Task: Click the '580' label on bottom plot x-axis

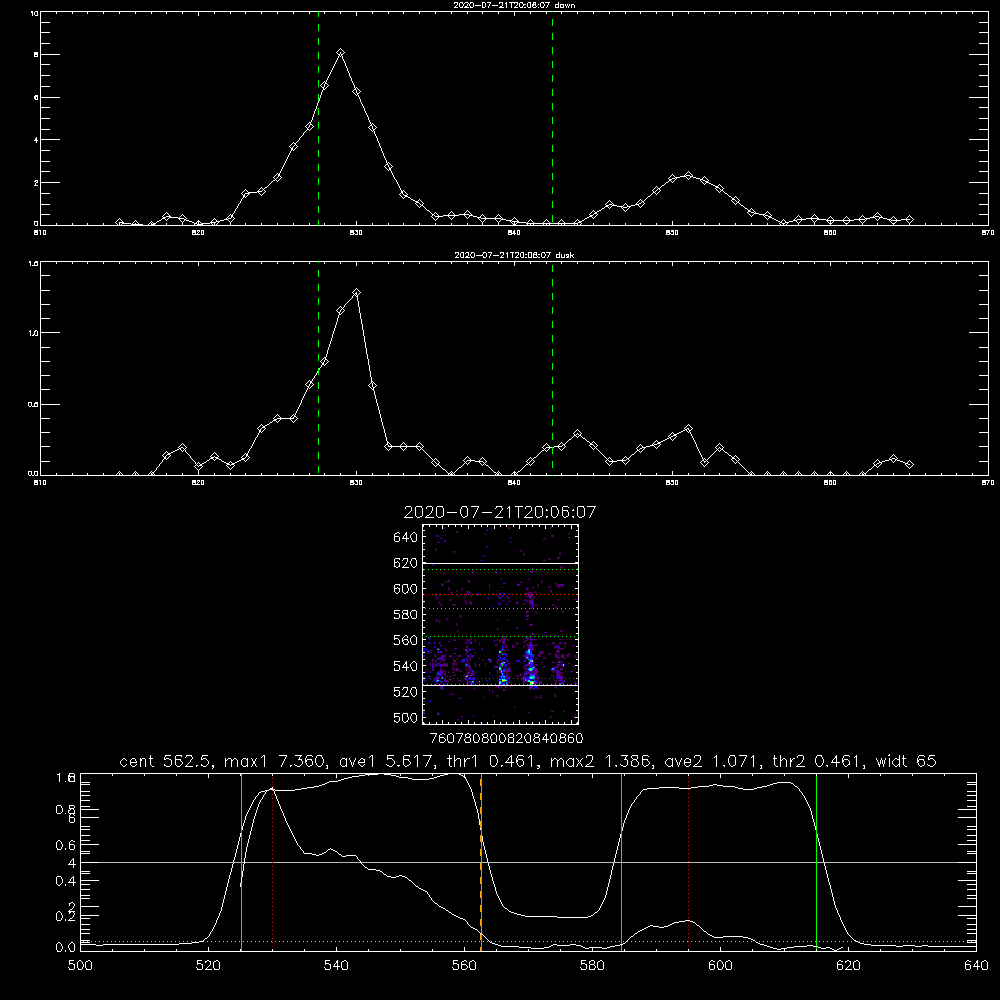Action: pyautogui.click(x=592, y=966)
